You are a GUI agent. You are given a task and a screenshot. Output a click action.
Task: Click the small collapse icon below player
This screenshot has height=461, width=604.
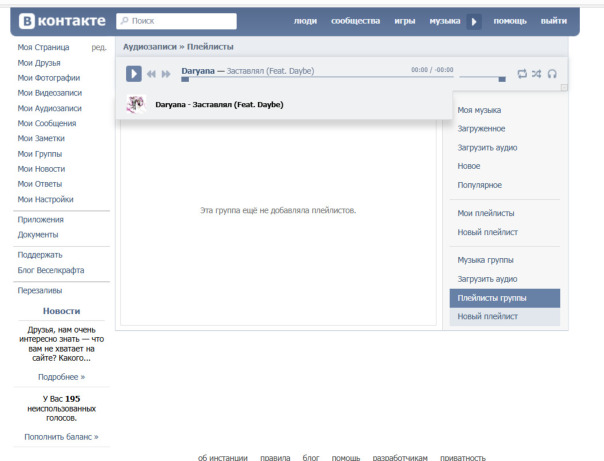tap(564, 87)
